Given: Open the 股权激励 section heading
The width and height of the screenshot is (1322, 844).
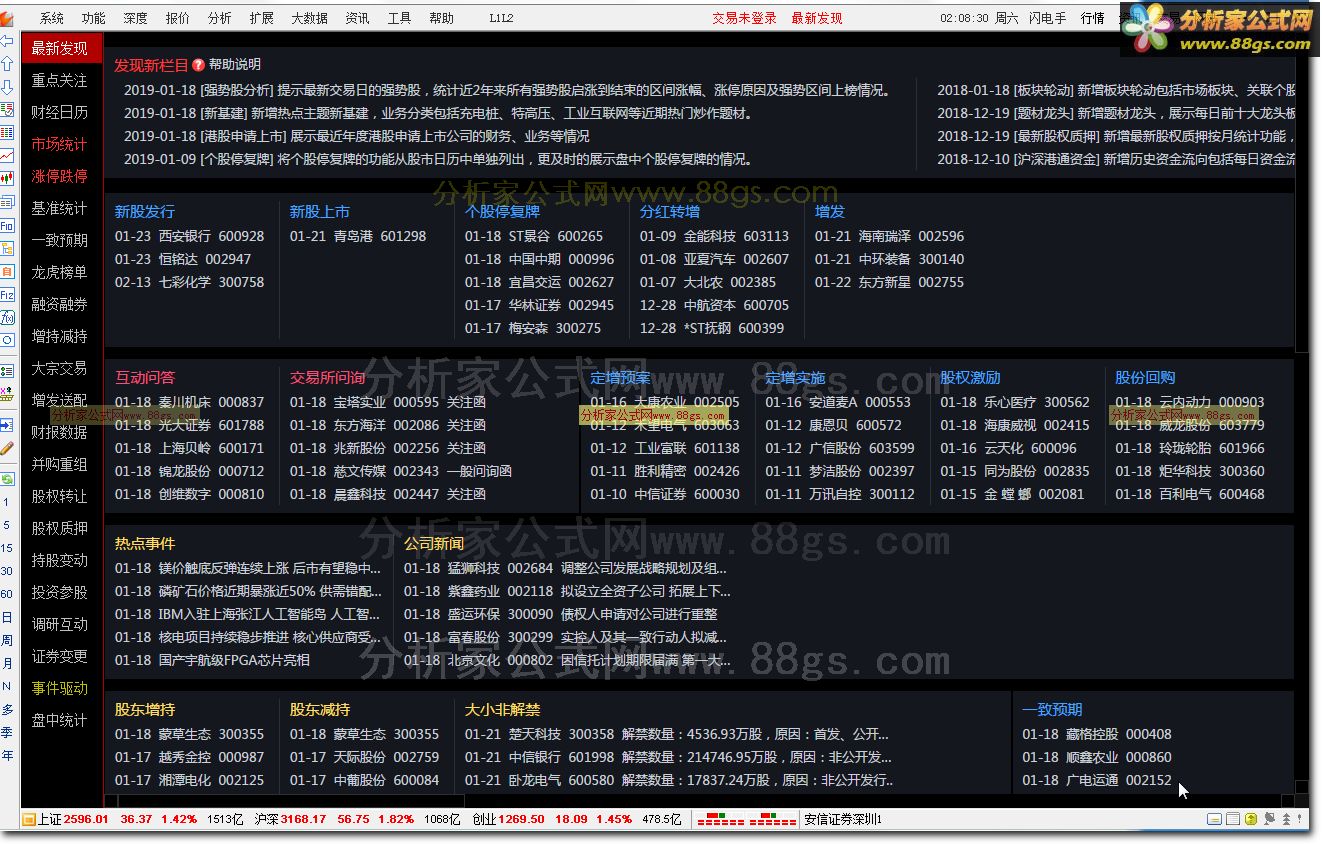Looking at the screenshot, I should [x=970, y=377].
